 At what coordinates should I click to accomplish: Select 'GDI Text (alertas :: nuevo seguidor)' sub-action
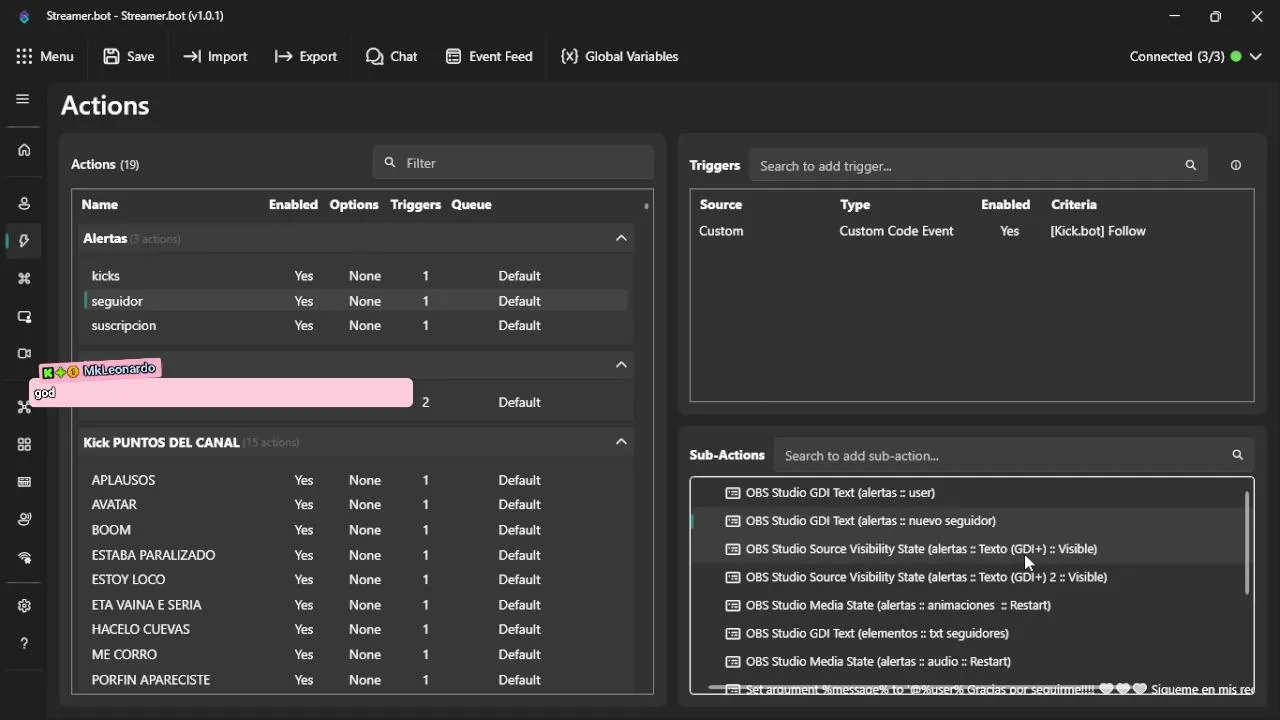tap(967, 521)
